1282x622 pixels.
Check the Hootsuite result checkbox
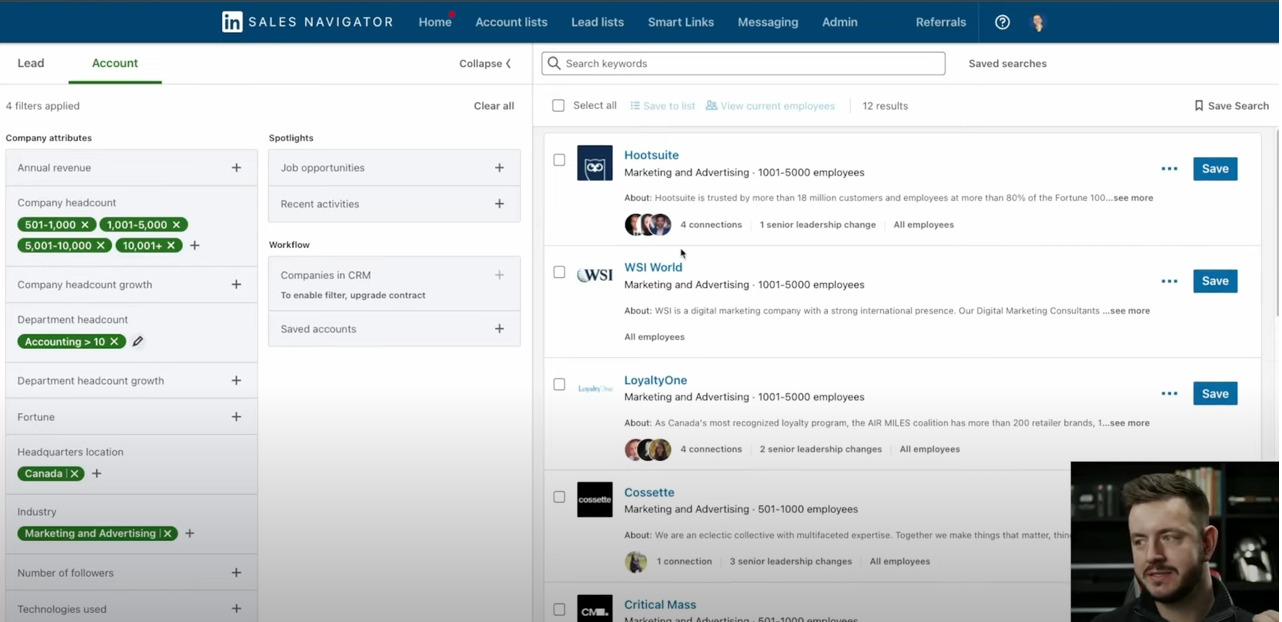coord(559,160)
